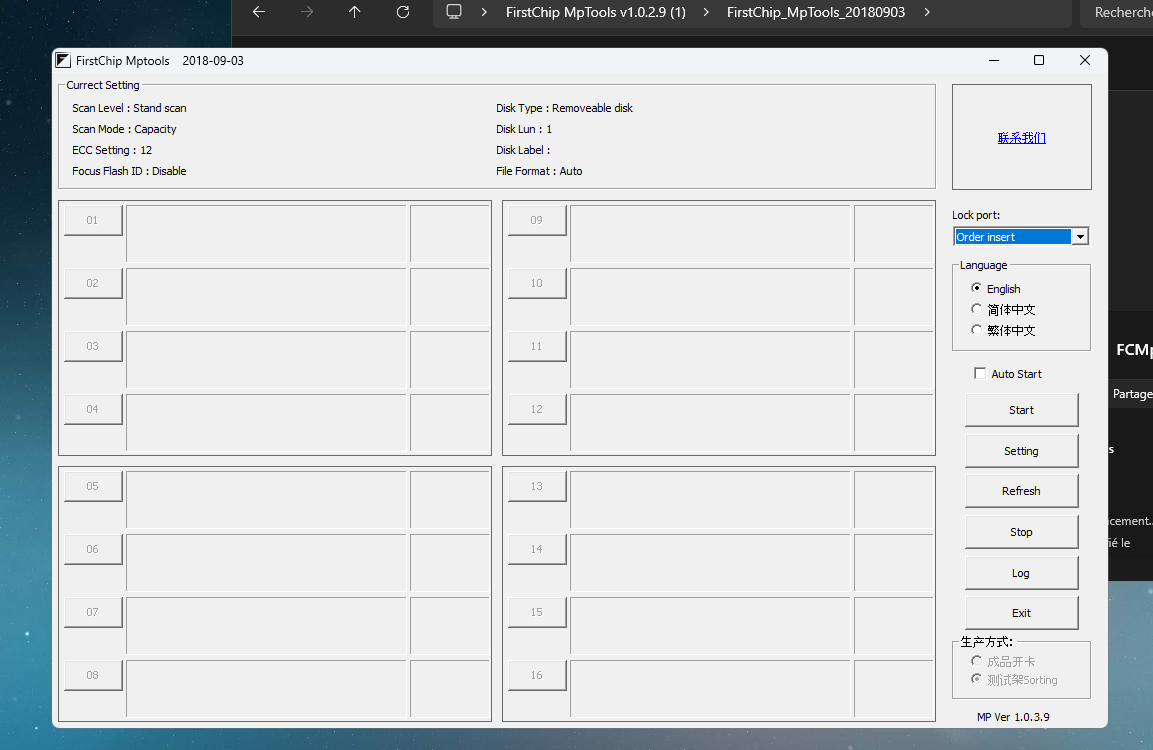
Task: Click port 06 button
Action: (93, 549)
